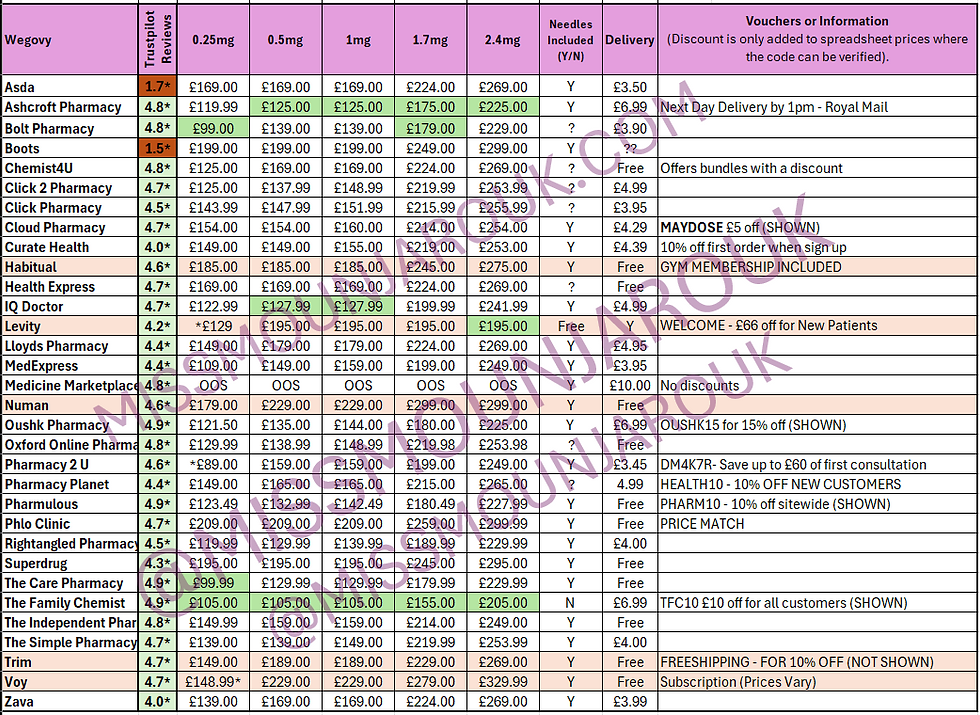Select Lloyds Pharmacy's £4.95 delivery cell

pos(630,346)
